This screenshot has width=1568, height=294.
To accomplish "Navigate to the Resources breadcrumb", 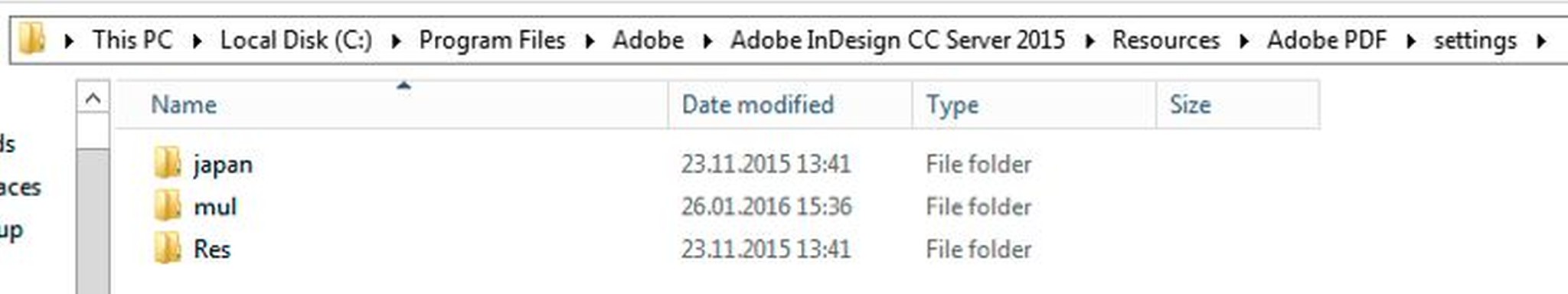I will (1166, 40).
